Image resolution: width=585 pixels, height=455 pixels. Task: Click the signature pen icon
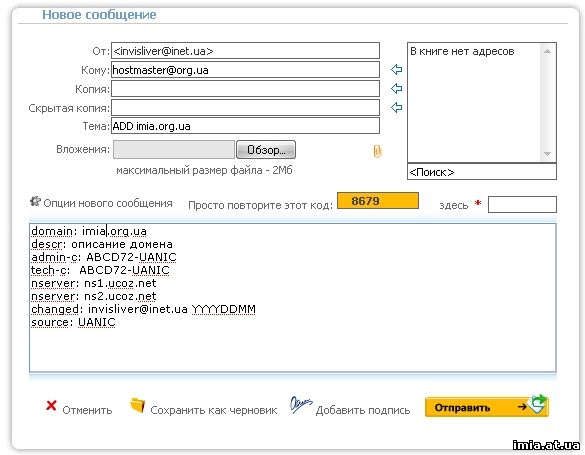(x=301, y=404)
